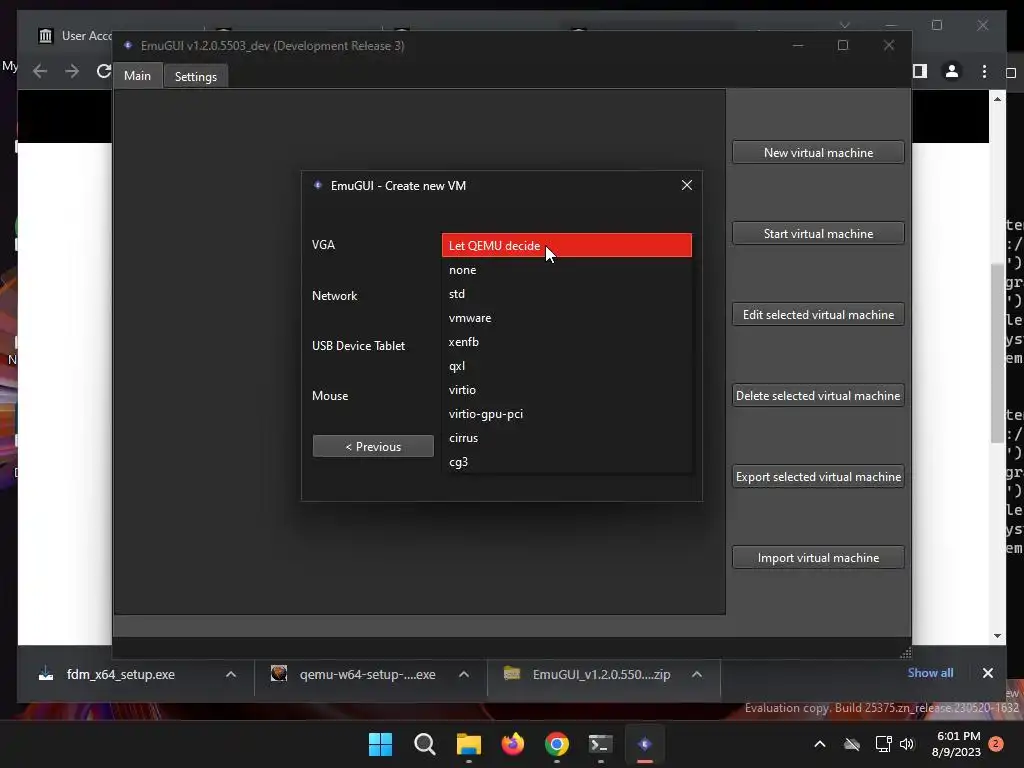Open volume speaker tray icon
Viewport: 1024px width, 768px height.
click(x=906, y=744)
